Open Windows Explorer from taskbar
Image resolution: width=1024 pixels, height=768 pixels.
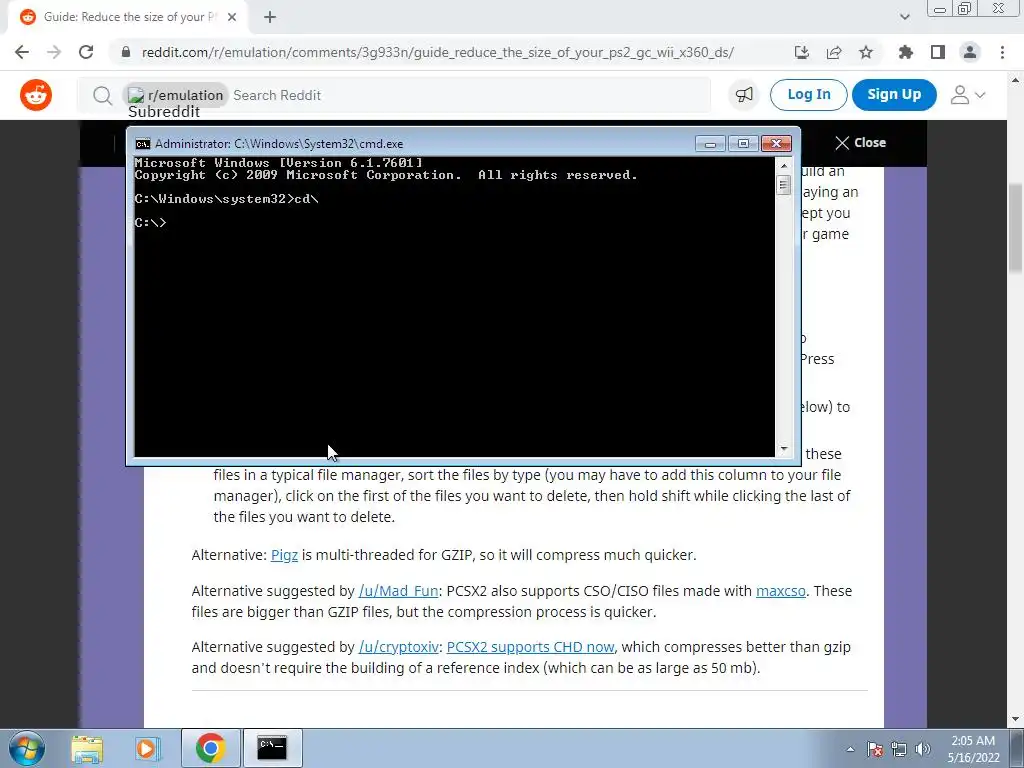click(x=87, y=748)
